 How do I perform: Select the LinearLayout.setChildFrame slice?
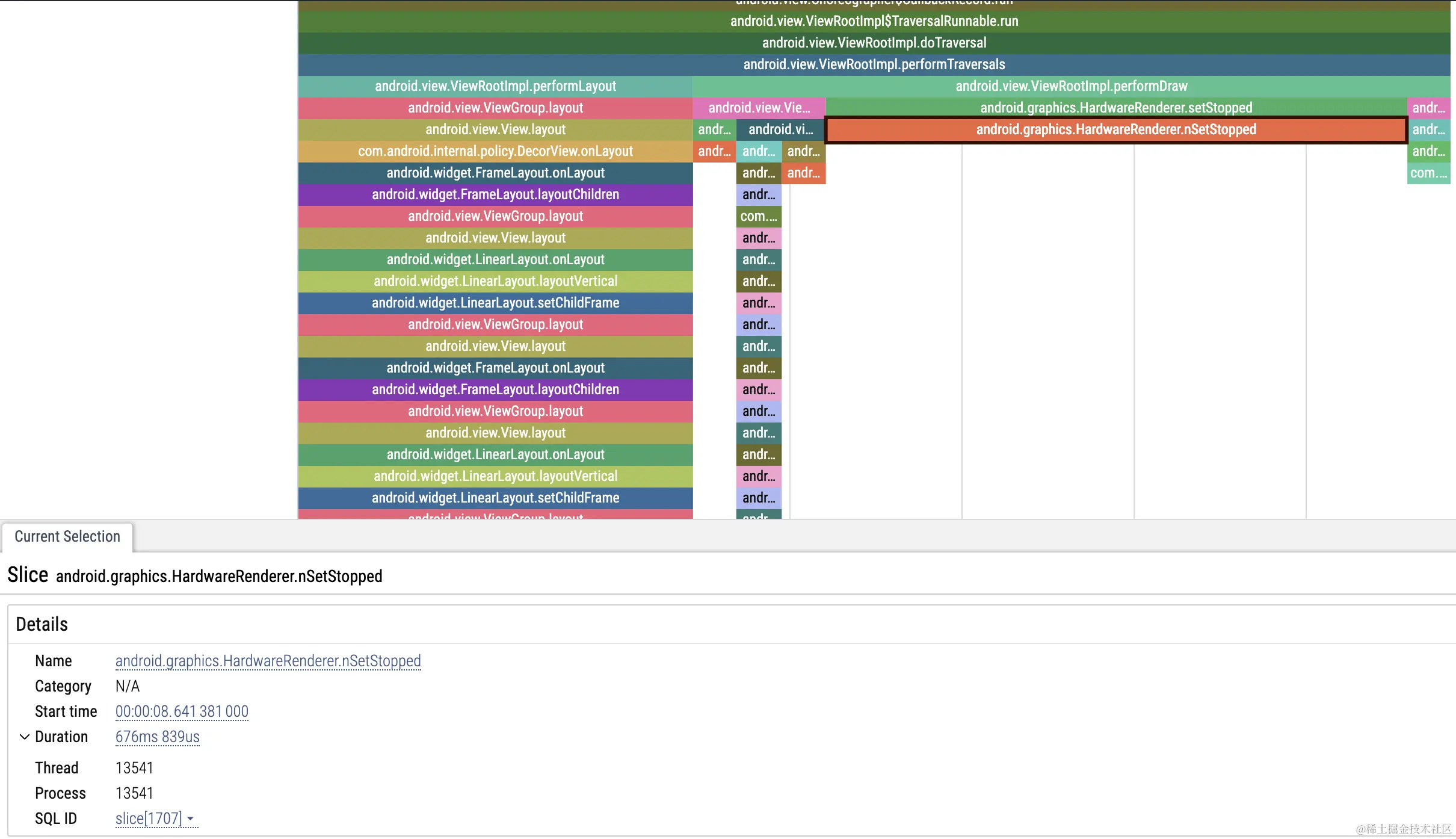(495, 303)
